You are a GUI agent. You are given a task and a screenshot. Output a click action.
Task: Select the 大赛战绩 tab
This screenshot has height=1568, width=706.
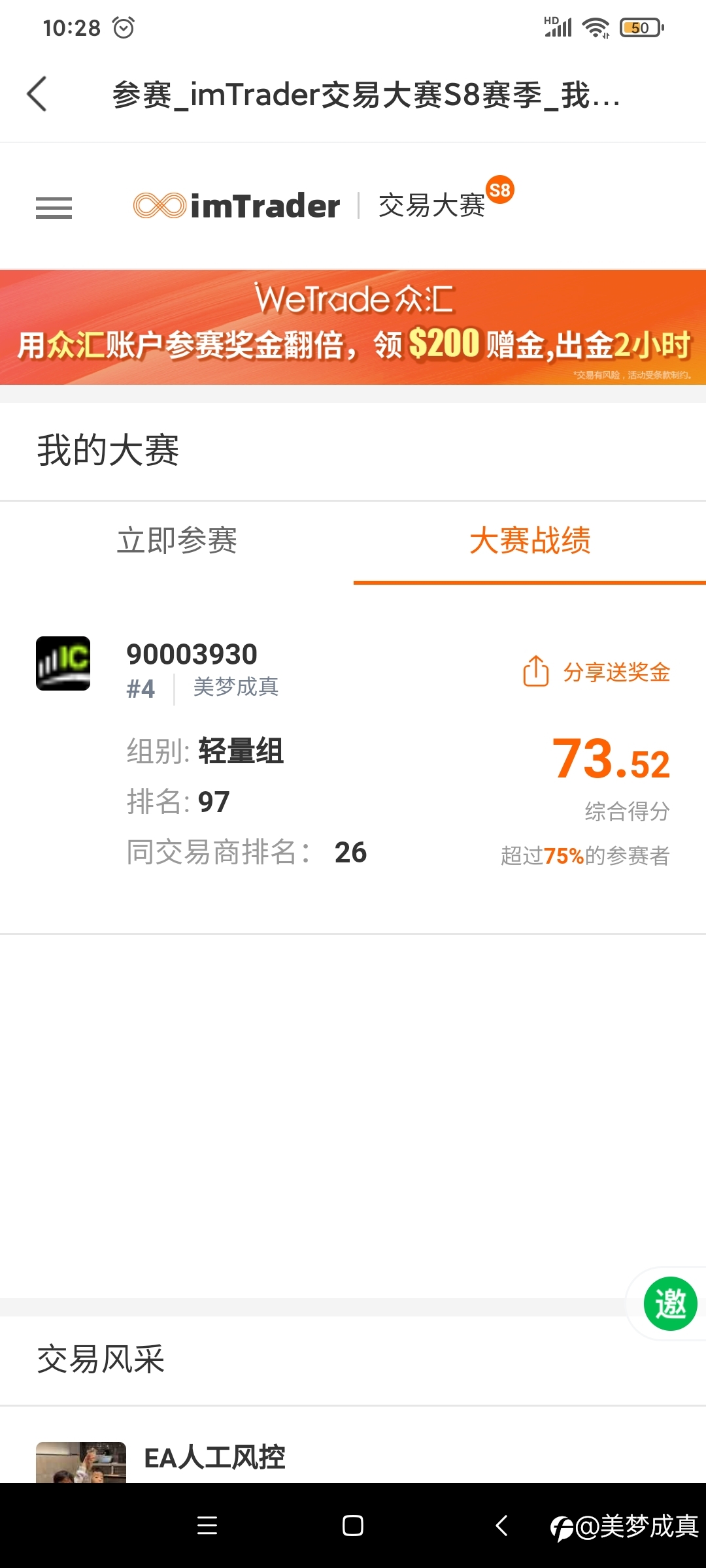point(529,541)
